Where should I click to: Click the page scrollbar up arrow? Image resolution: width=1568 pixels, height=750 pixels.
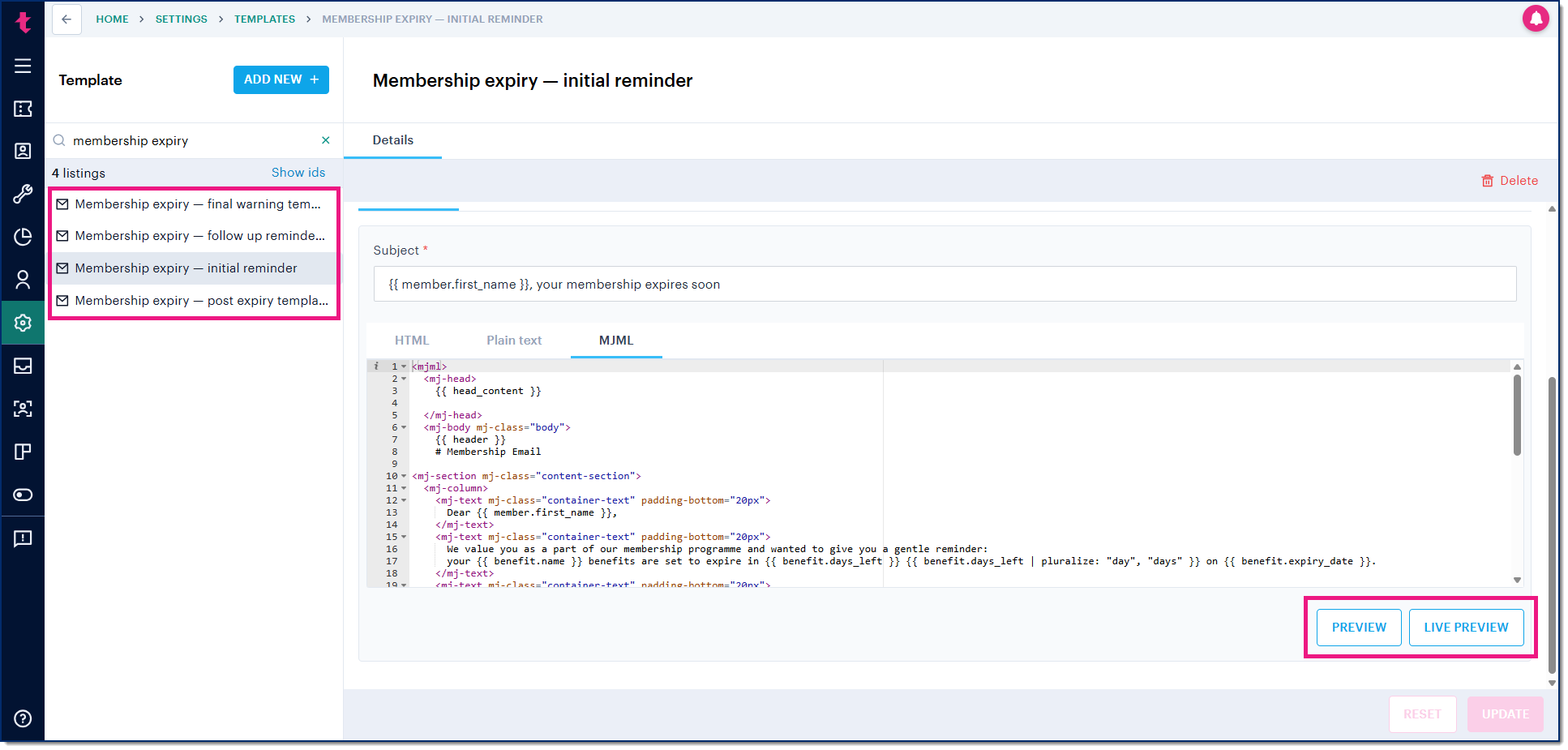coord(1552,209)
